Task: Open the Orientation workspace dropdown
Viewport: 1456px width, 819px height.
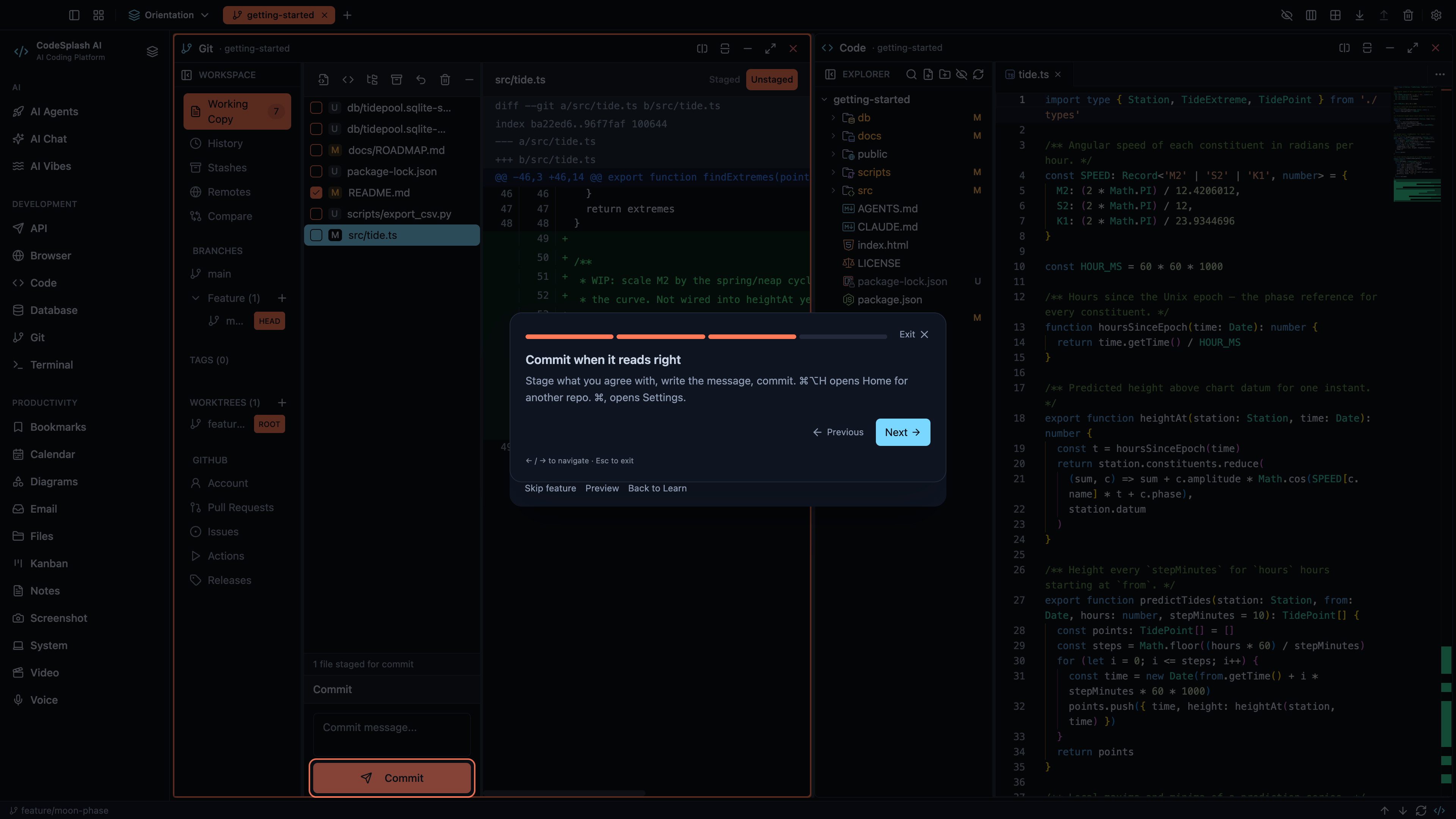Action: click(x=169, y=15)
